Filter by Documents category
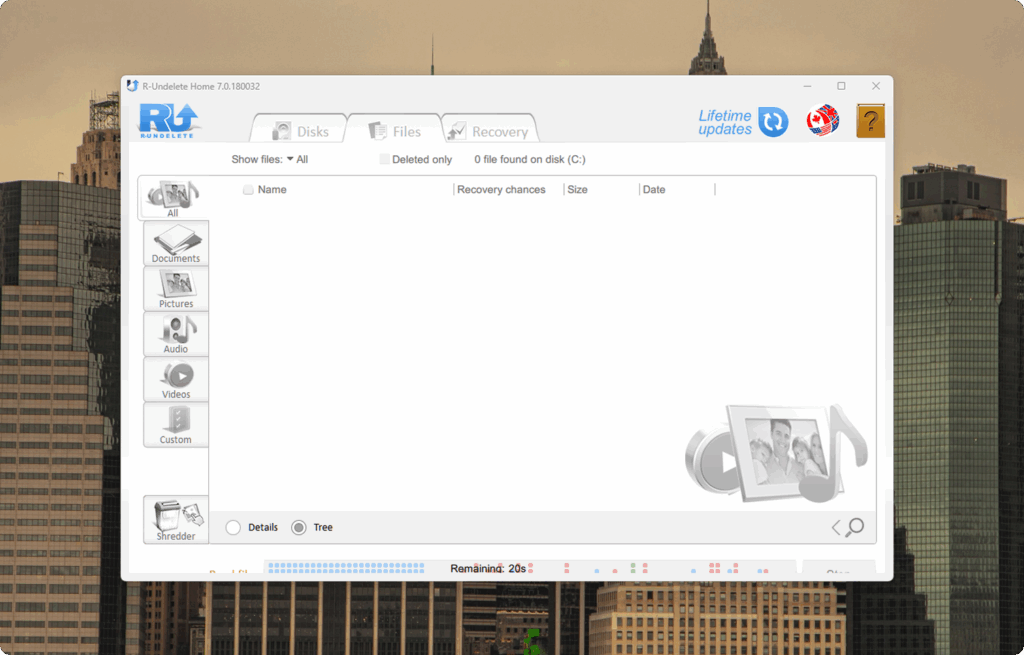Screen dimensions: 1024x655 coord(176,243)
